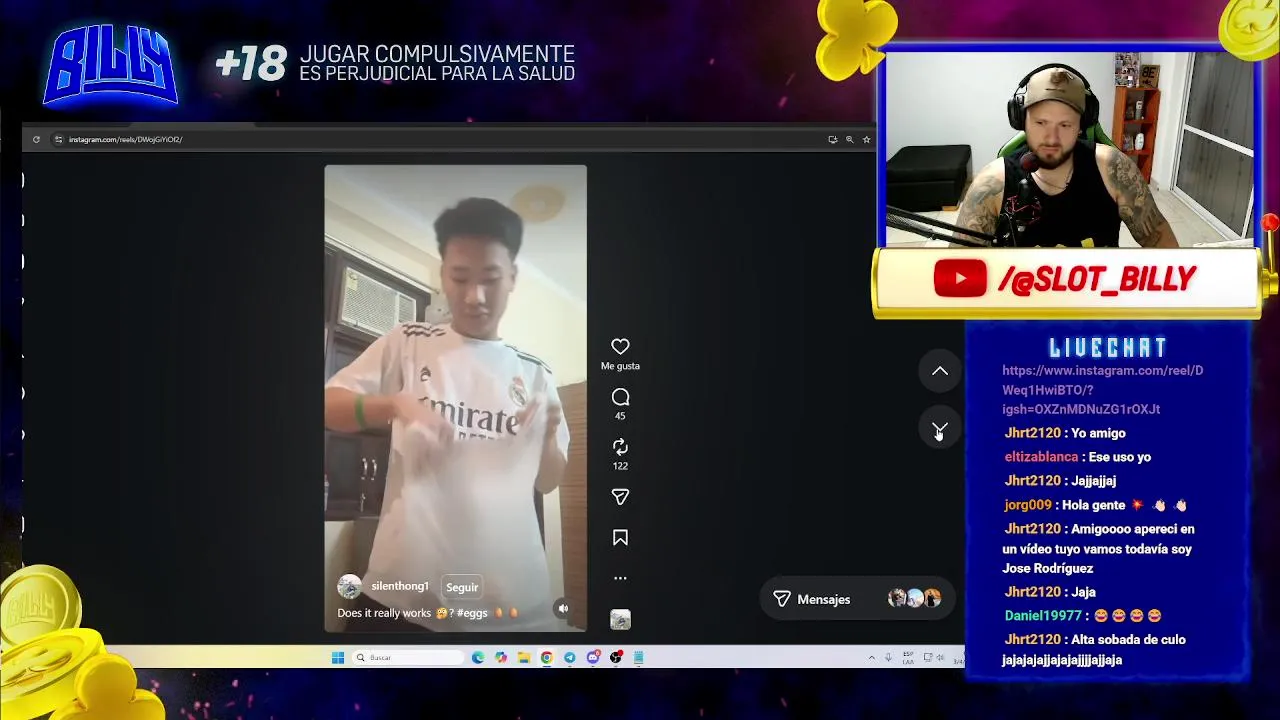Open the audio thumbnail below the options
1280x720 pixels.
click(x=620, y=619)
